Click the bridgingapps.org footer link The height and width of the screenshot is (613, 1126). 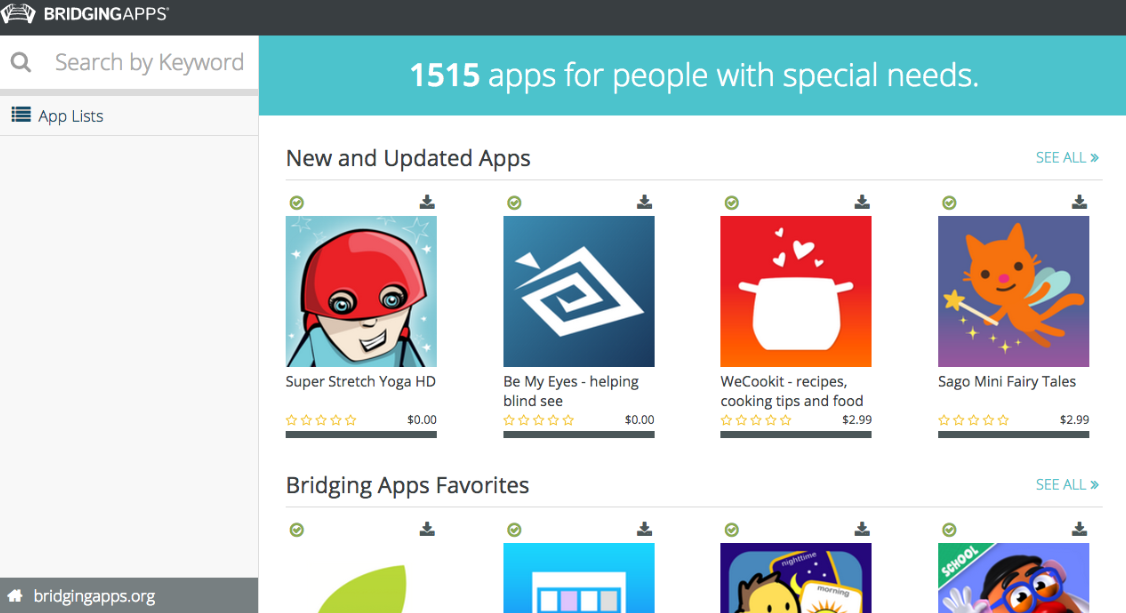tap(100, 595)
